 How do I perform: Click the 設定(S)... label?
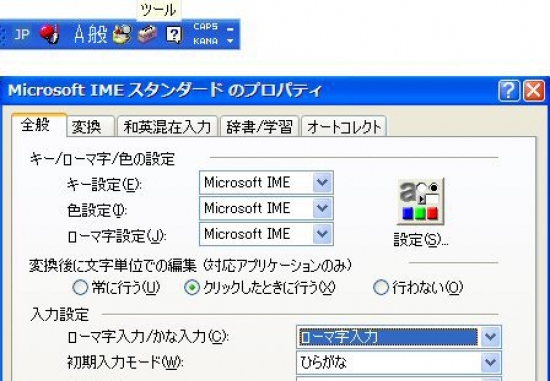point(421,240)
